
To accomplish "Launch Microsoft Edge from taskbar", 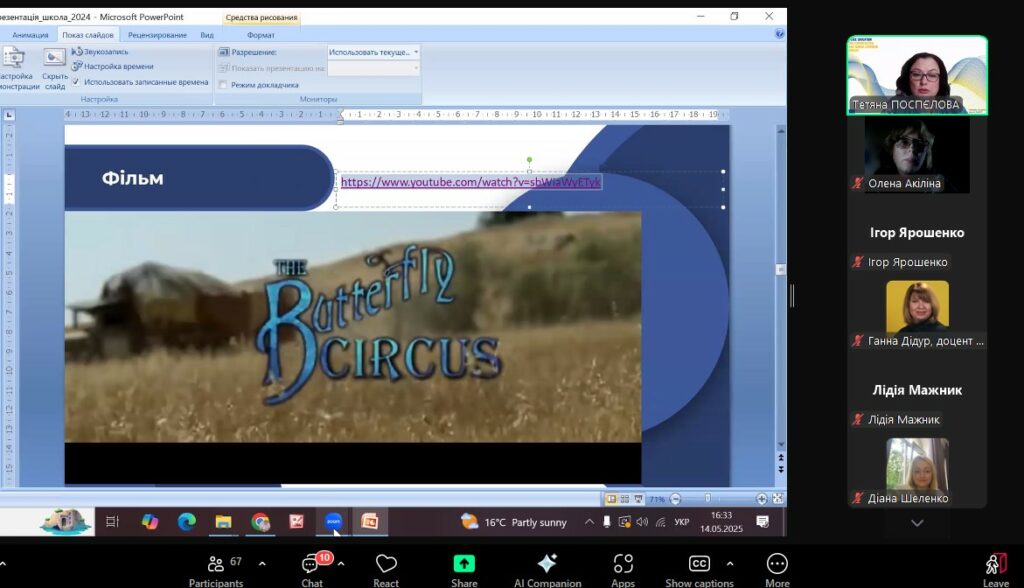I will pyautogui.click(x=187, y=521).
